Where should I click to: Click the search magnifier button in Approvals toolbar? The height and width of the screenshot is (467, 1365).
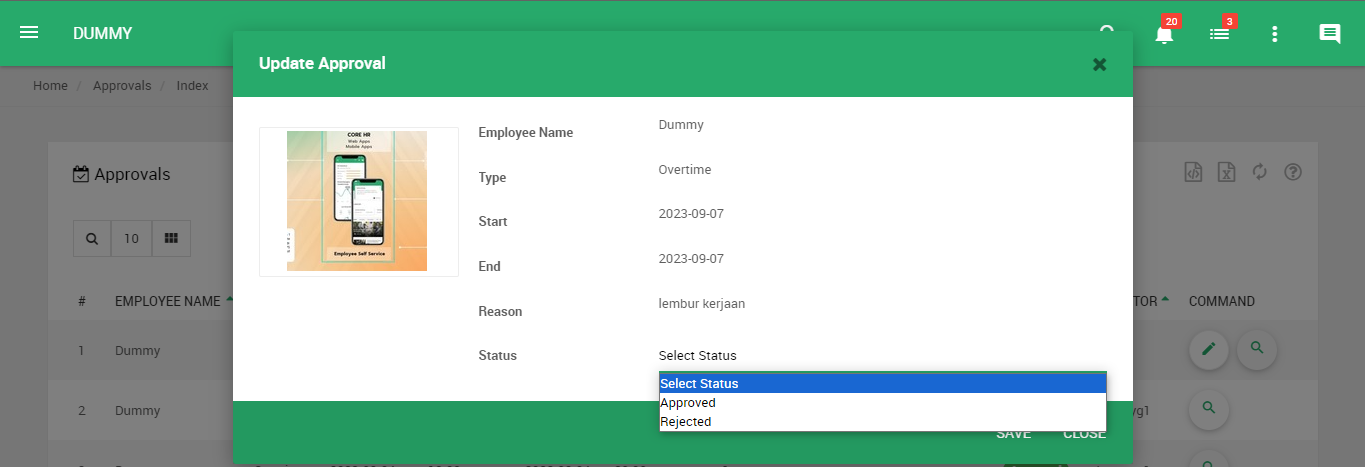[92, 239]
